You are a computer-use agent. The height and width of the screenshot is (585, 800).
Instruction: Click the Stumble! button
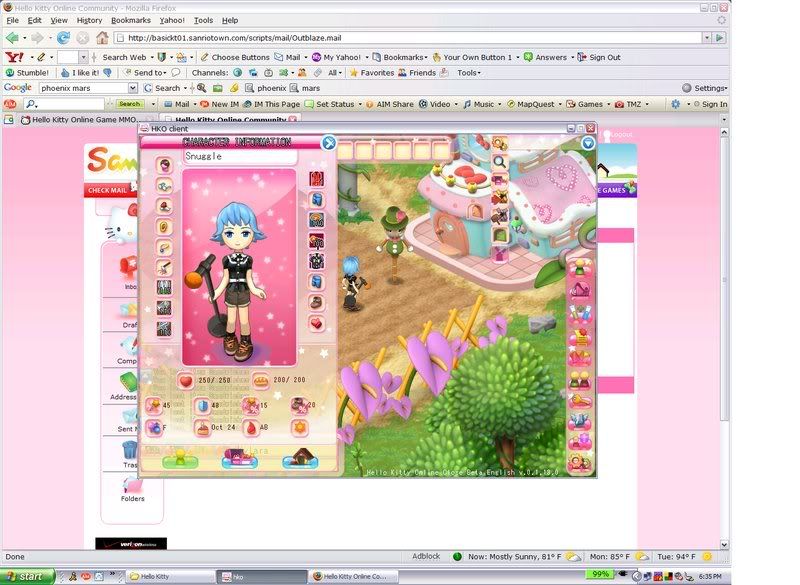click(27, 73)
